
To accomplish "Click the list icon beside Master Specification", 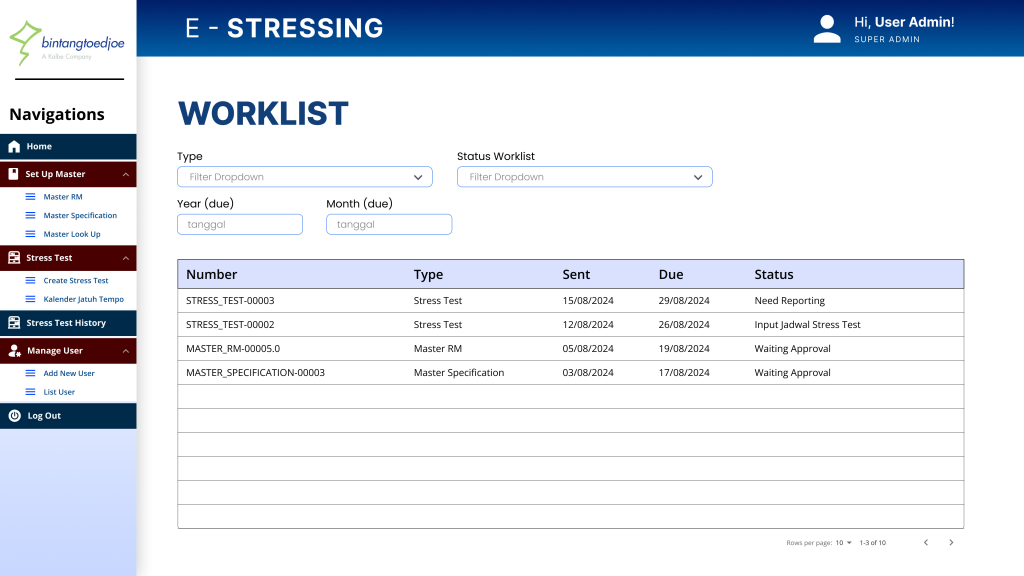I will pyautogui.click(x=30, y=216).
